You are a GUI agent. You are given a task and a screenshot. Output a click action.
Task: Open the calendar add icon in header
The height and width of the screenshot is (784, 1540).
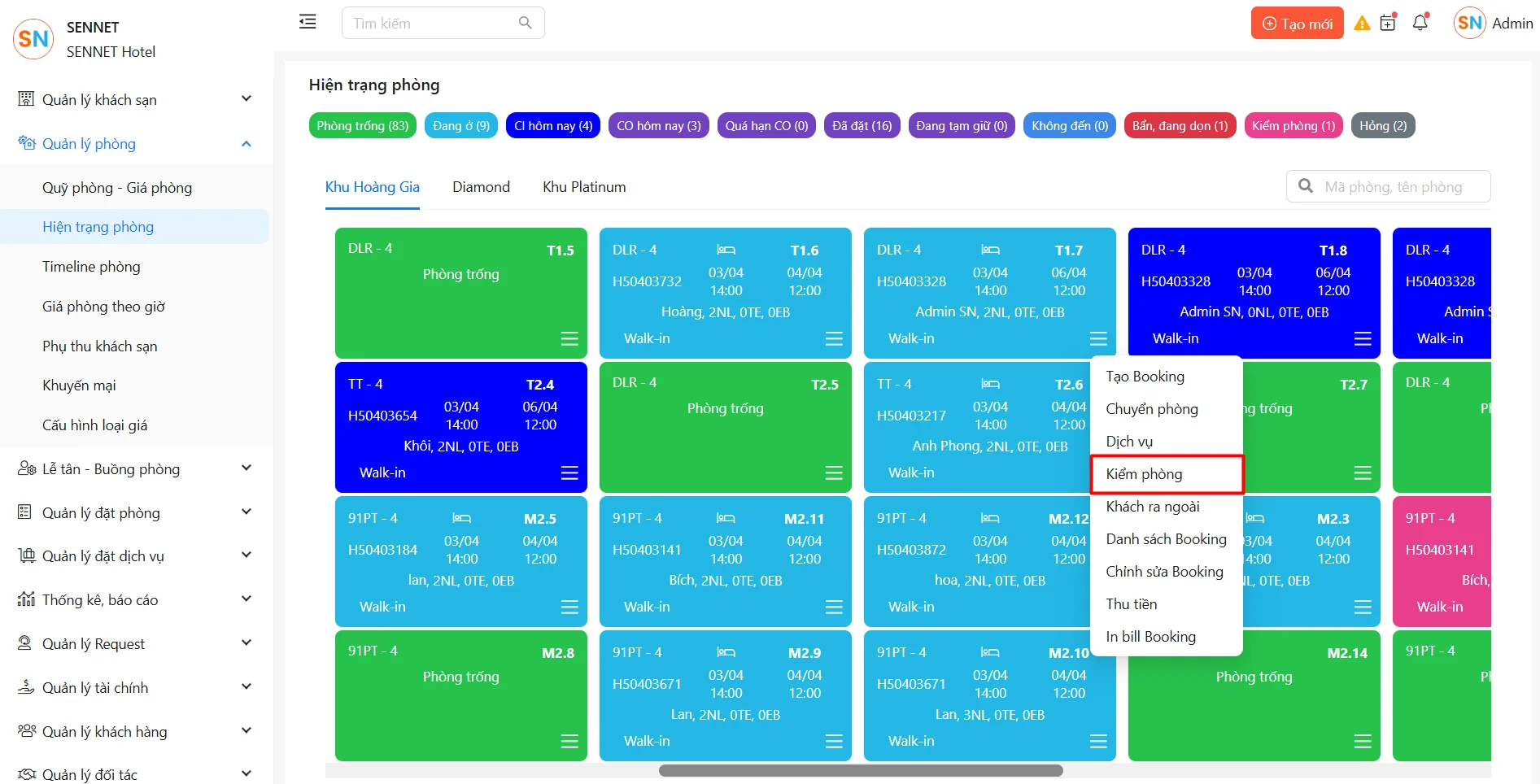click(x=1388, y=24)
